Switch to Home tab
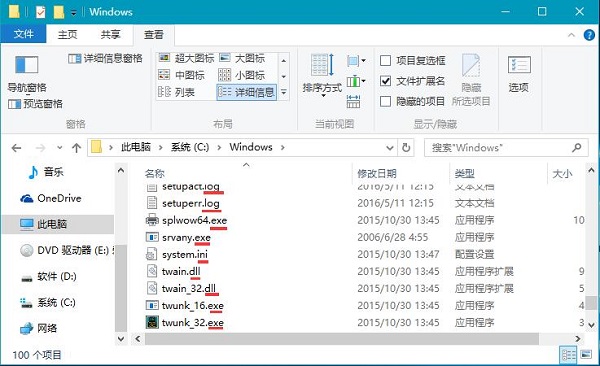The image size is (600, 366). click(67, 34)
